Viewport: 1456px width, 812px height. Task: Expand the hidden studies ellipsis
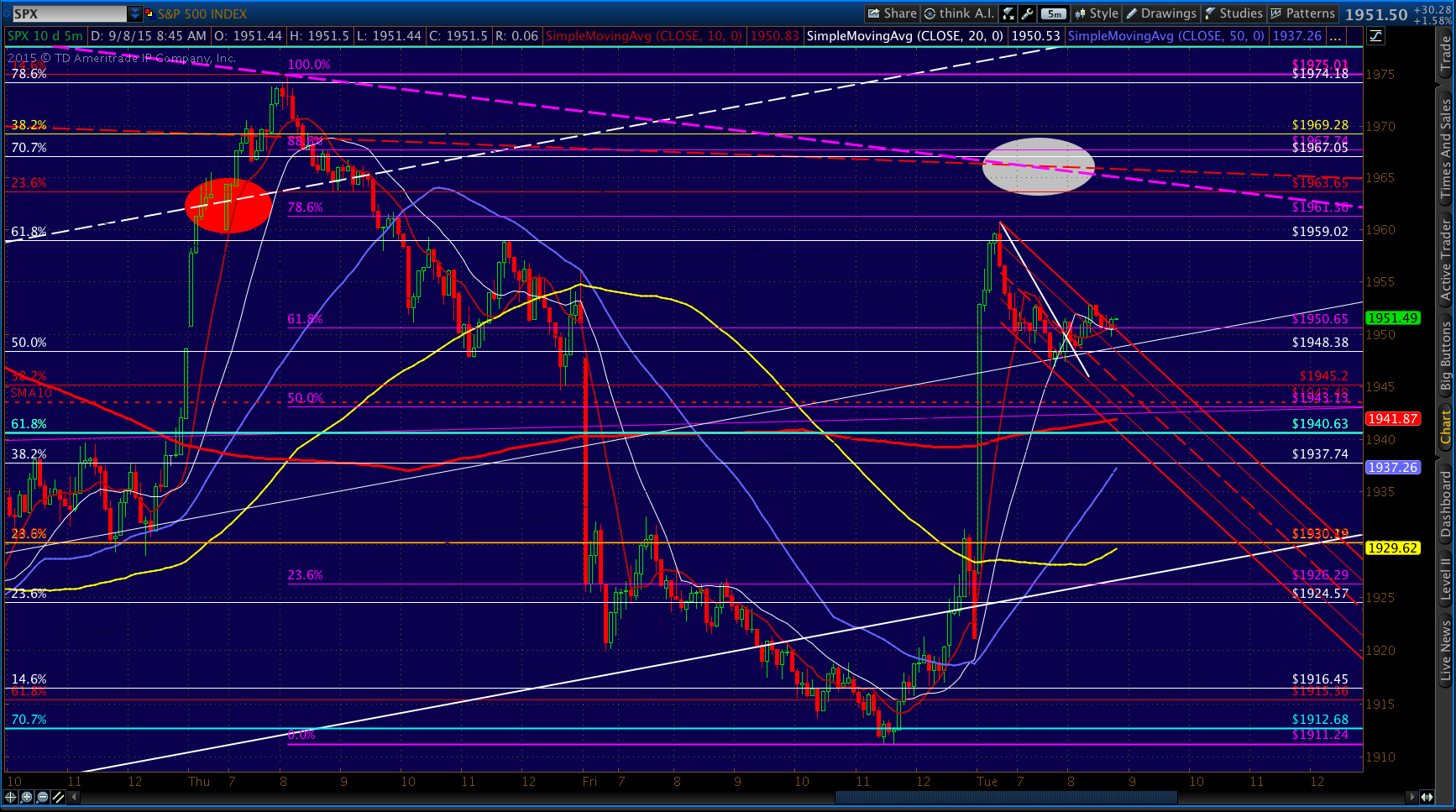pos(1335,36)
